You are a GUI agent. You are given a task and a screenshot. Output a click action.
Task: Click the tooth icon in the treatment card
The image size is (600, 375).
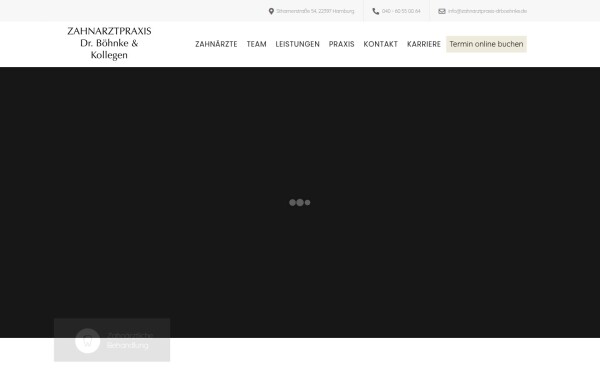click(x=88, y=341)
